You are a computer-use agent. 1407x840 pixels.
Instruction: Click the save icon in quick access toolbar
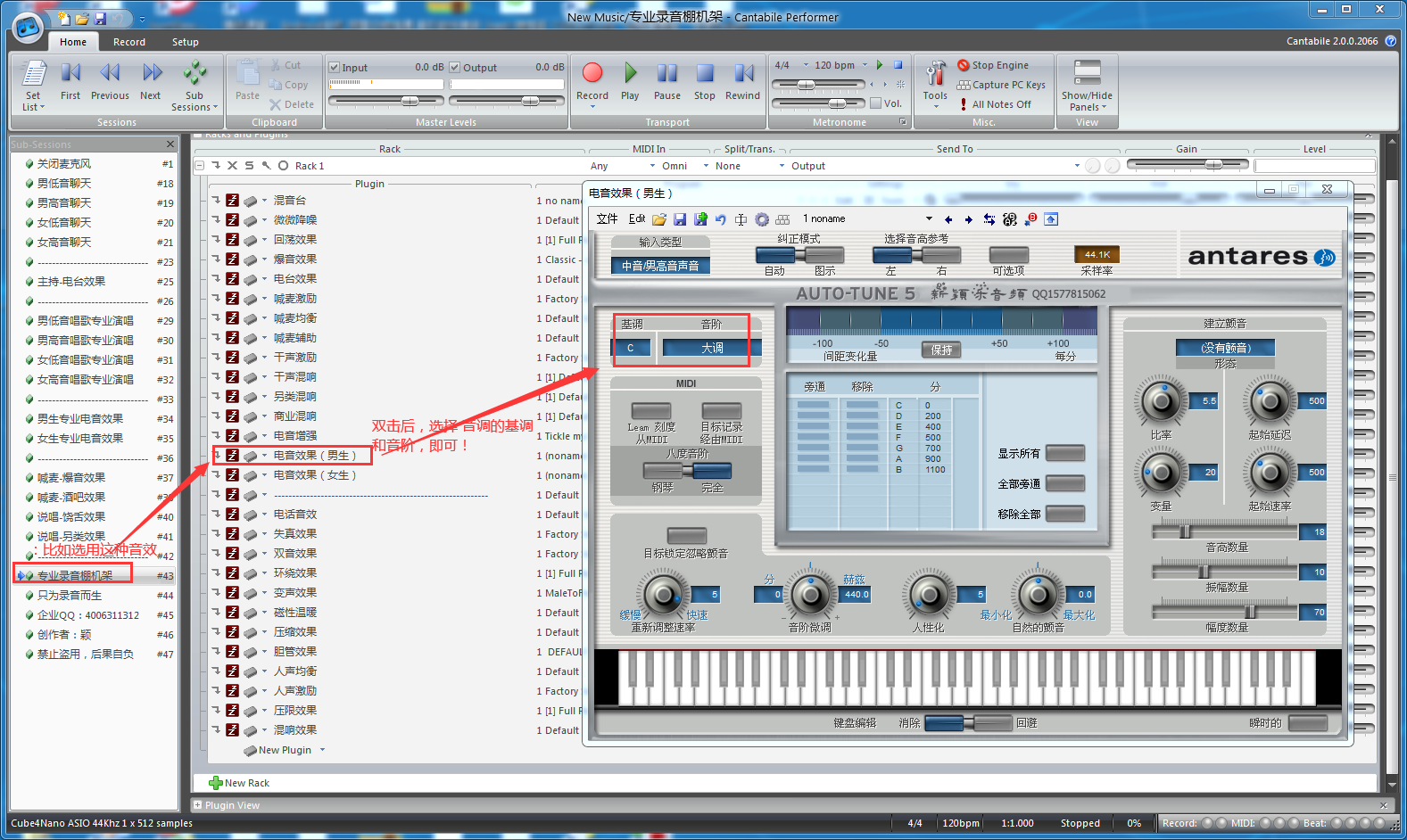(100, 18)
